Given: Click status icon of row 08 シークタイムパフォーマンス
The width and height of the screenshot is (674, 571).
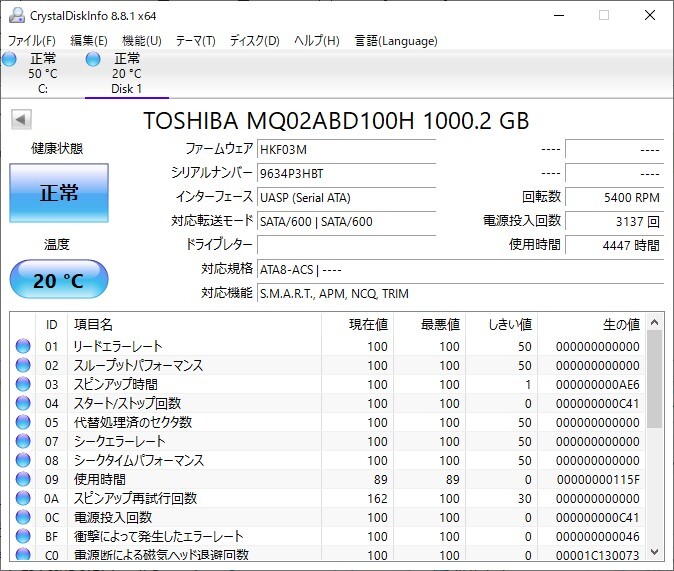Looking at the screenshot, I should (x=23, y=460).
